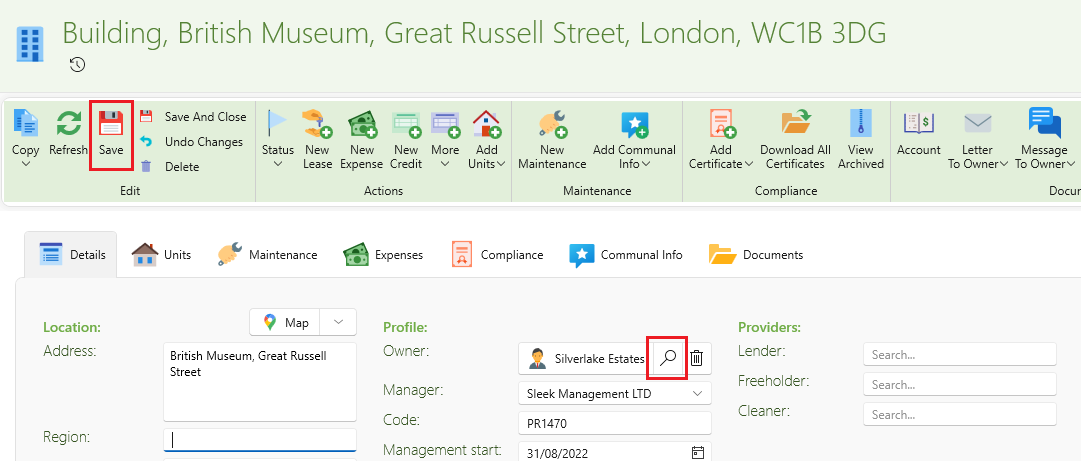Open the Manager dropdown
The image size is (1081, 461).
(x=614, y=393)
